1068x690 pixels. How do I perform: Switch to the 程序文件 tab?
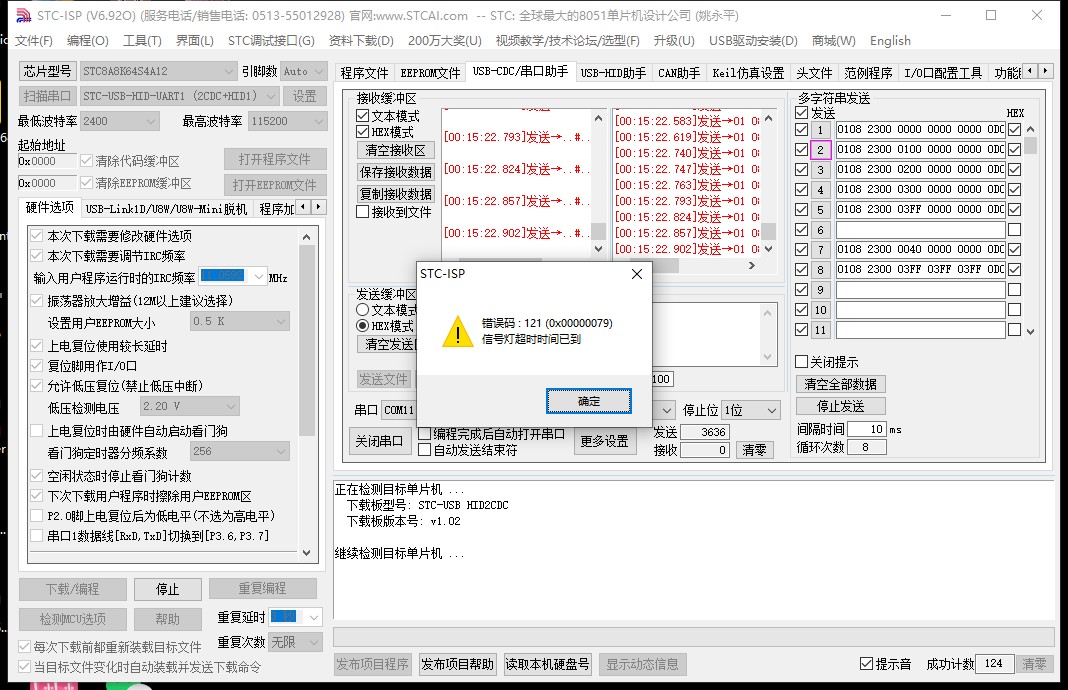[364, 73]
